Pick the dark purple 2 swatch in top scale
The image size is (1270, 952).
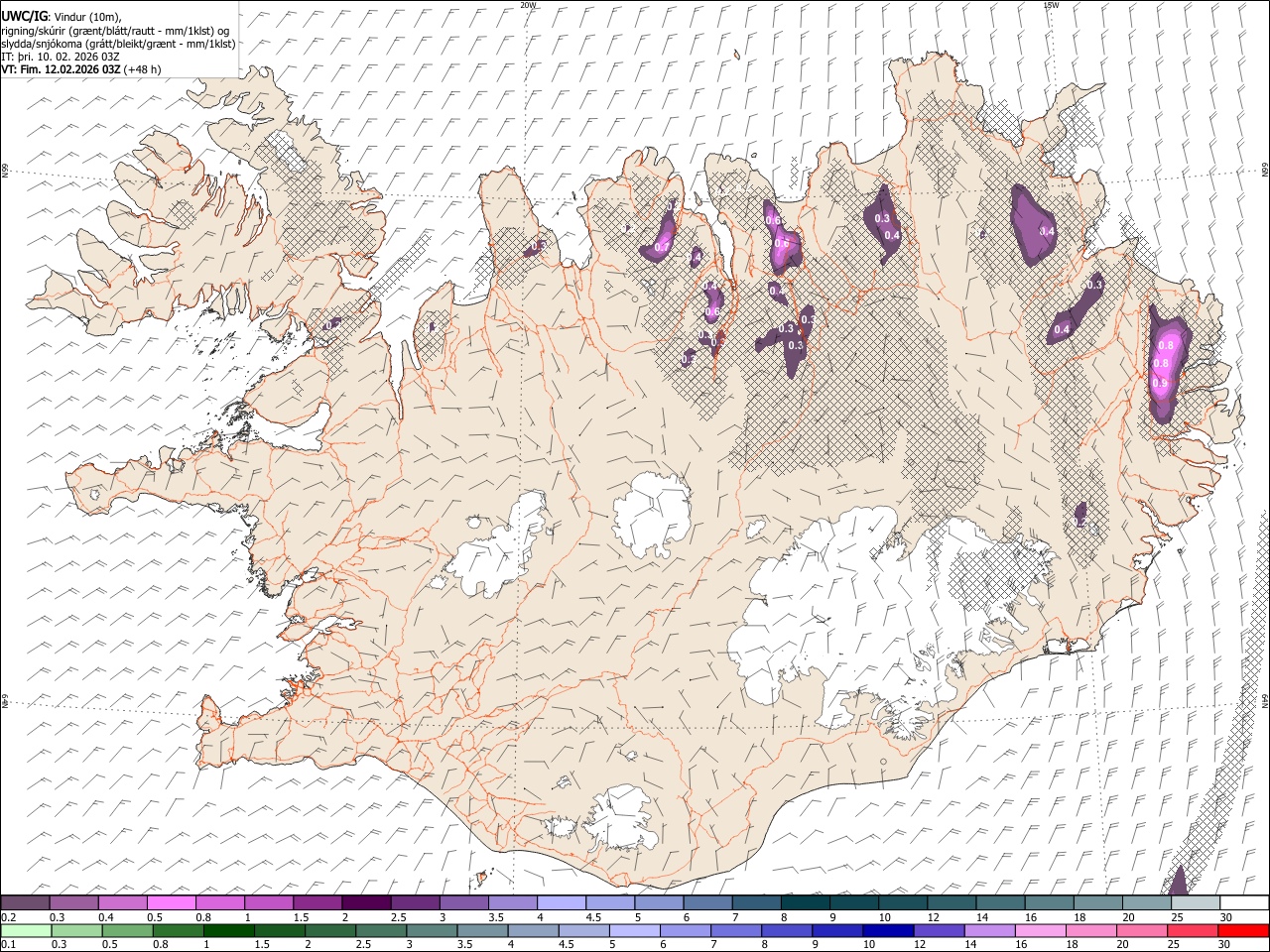coord(366,902)
